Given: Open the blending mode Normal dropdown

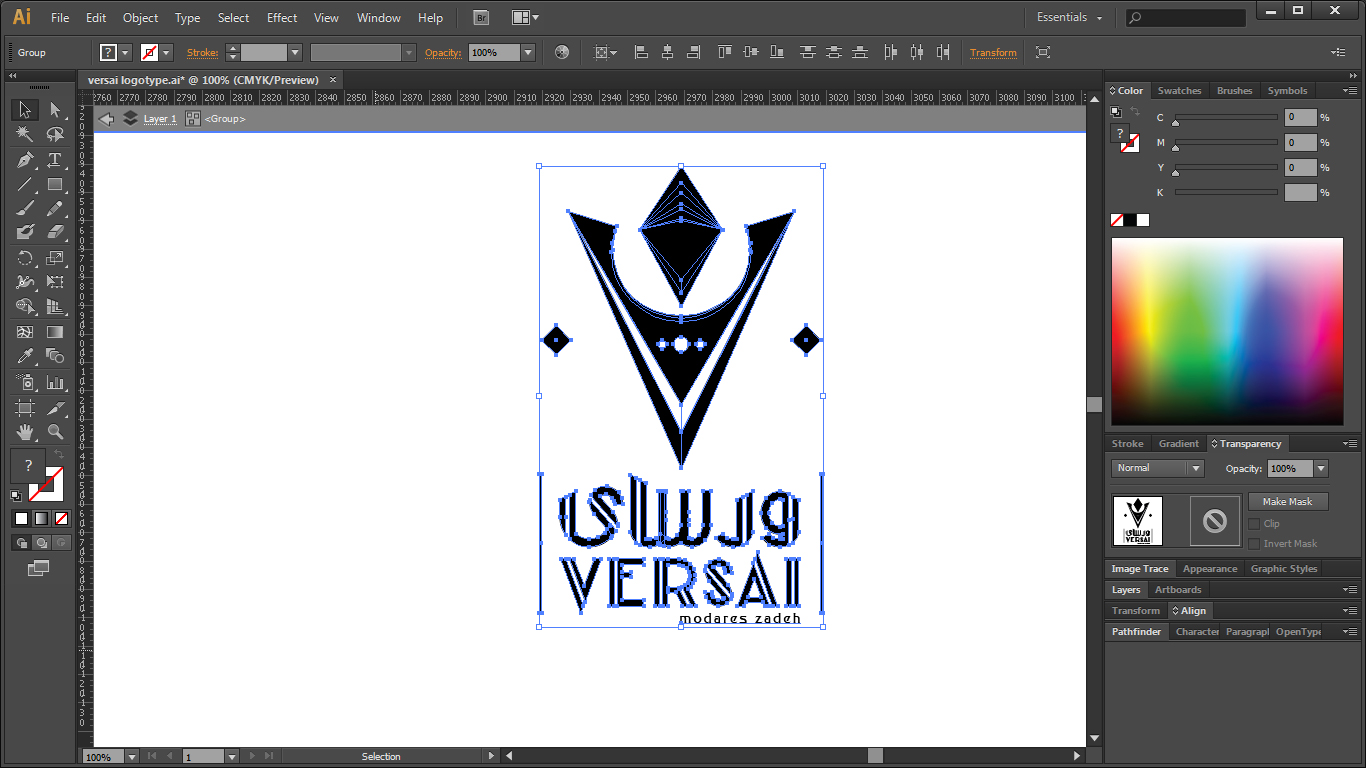Looking at the screenshot, I should coord(1157,468).
